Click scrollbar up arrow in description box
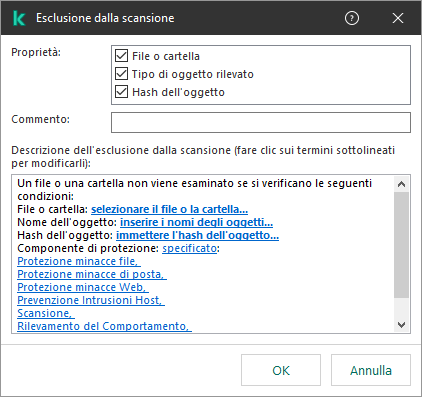The image size is (422, 397). coord(401,184)
